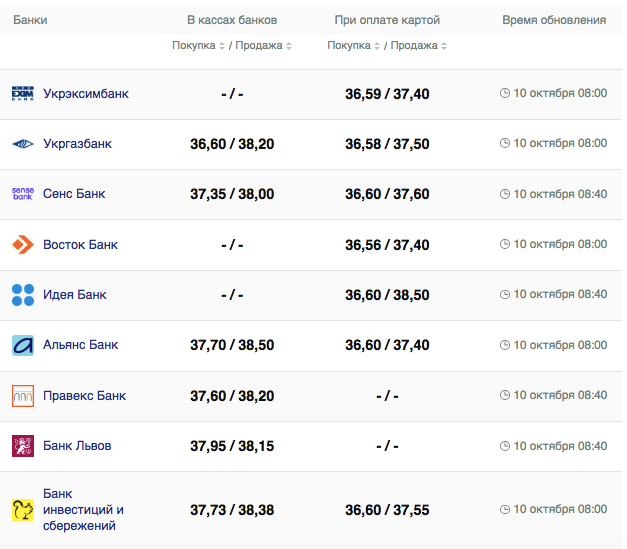
Task: Click the Банки column header
Action: coord(30,20)
